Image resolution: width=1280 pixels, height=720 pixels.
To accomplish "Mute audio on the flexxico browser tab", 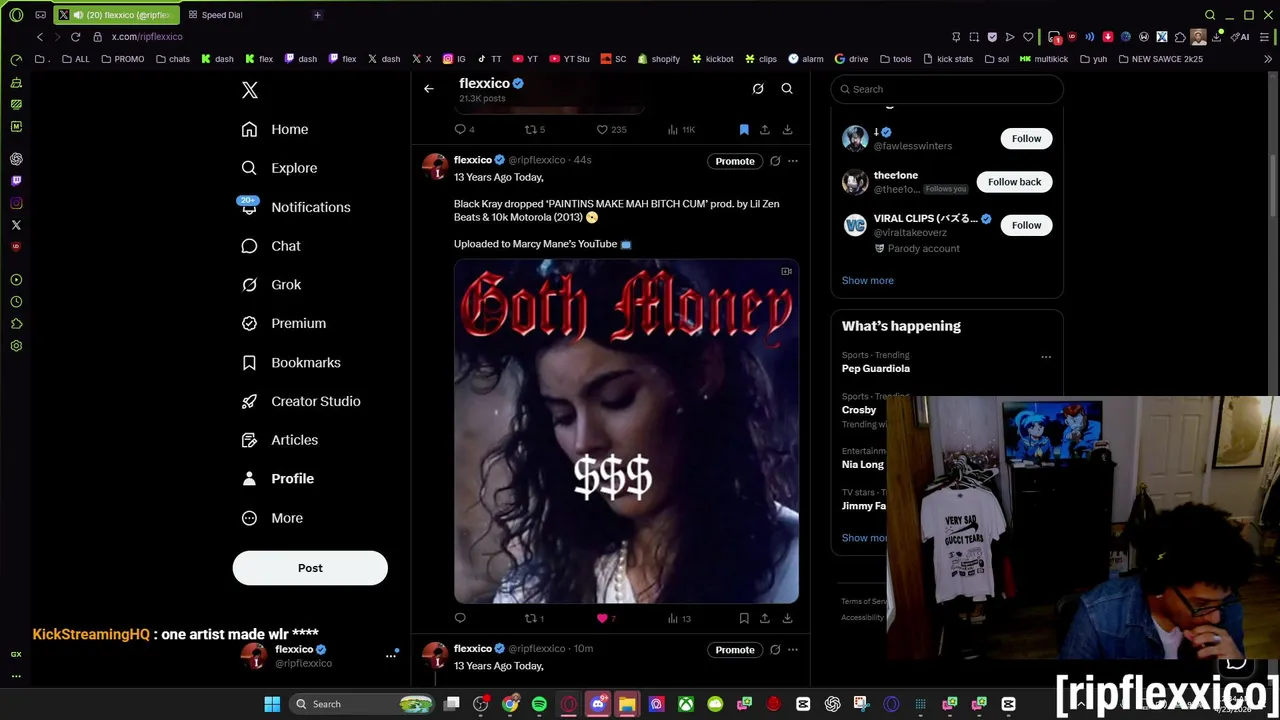I will [78, 15].
